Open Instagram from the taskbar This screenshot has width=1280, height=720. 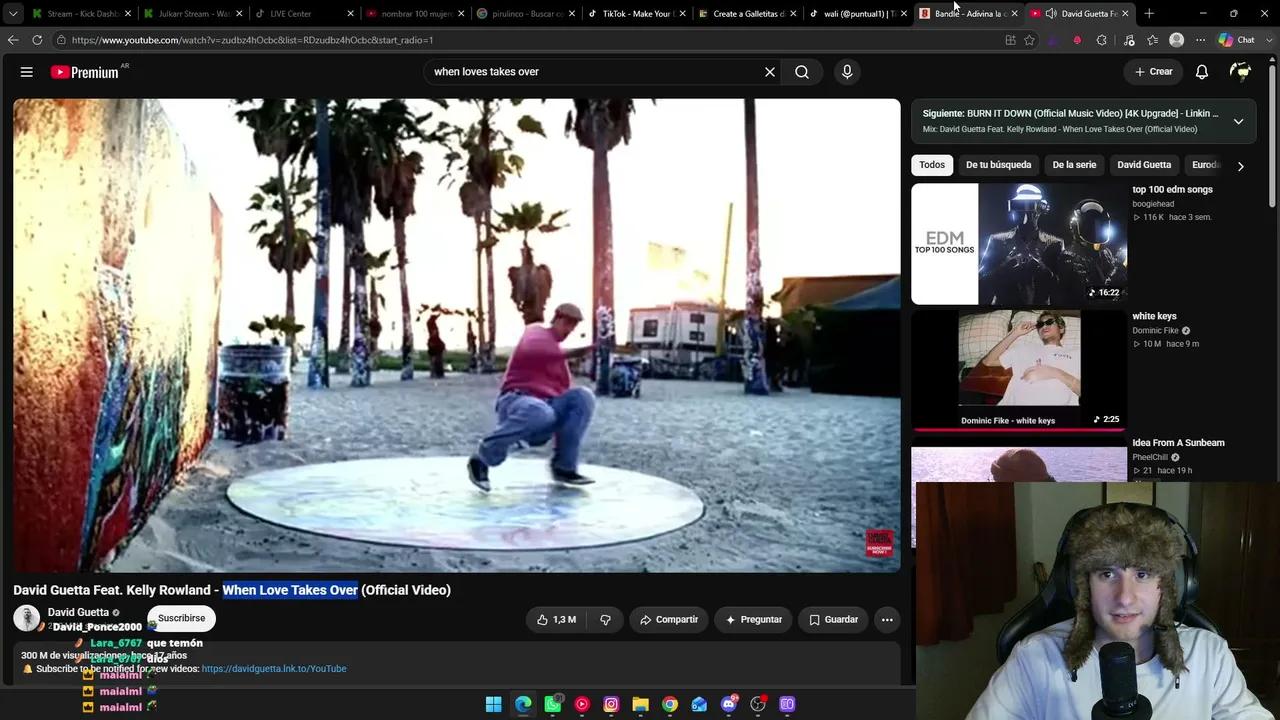point(611,704)
